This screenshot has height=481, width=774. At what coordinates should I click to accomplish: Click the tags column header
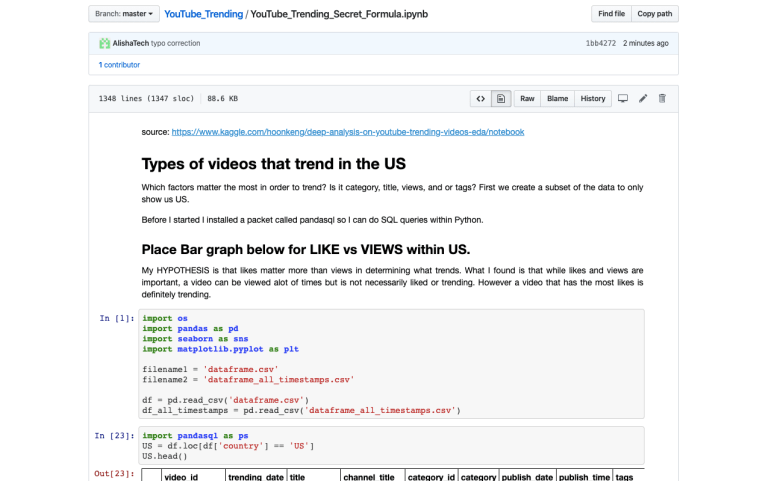pos(624,477)
